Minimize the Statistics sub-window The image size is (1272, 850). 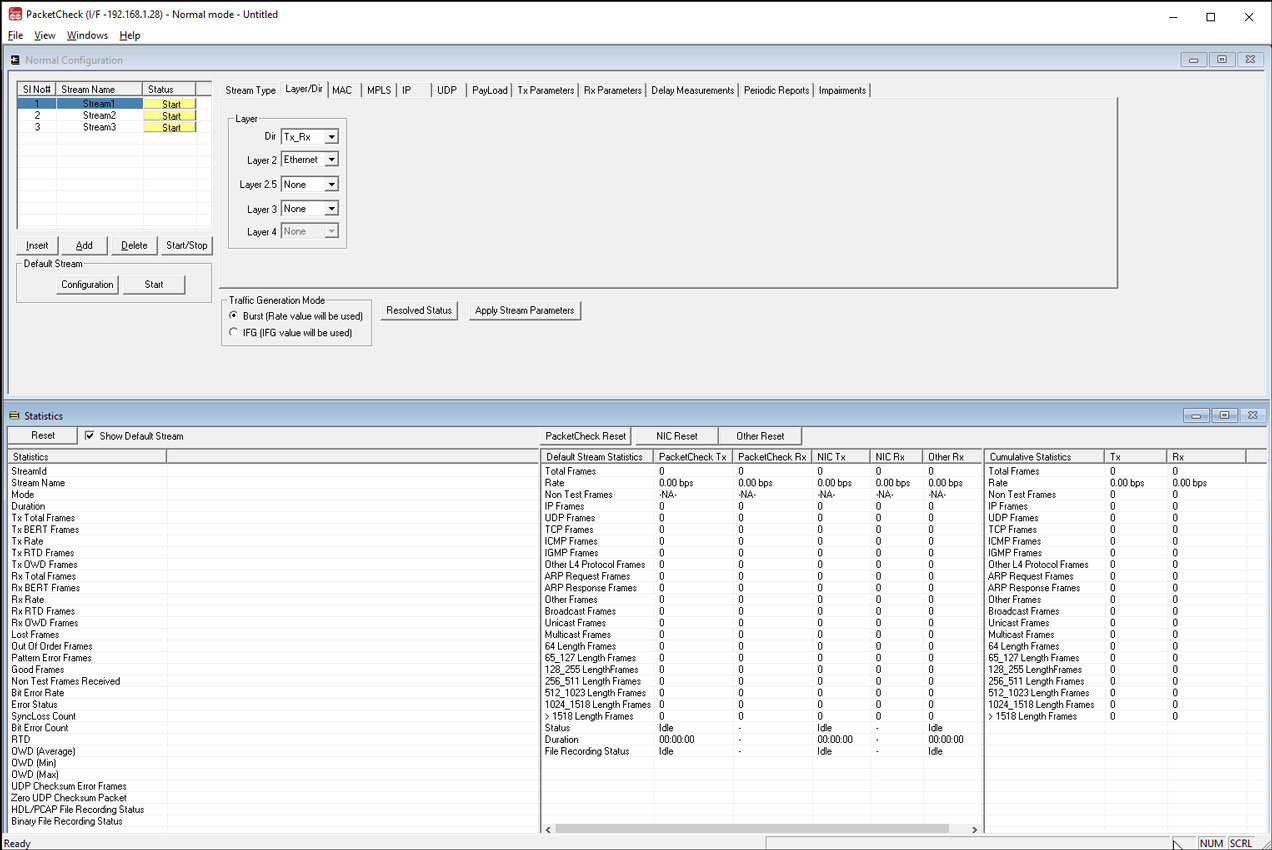(x=1196, y=415)
